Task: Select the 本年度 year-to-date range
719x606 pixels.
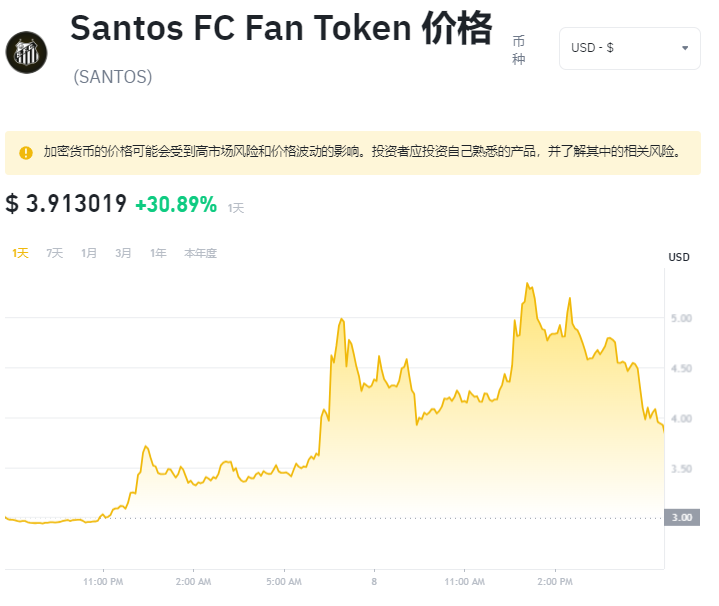Action: (200, 253)
